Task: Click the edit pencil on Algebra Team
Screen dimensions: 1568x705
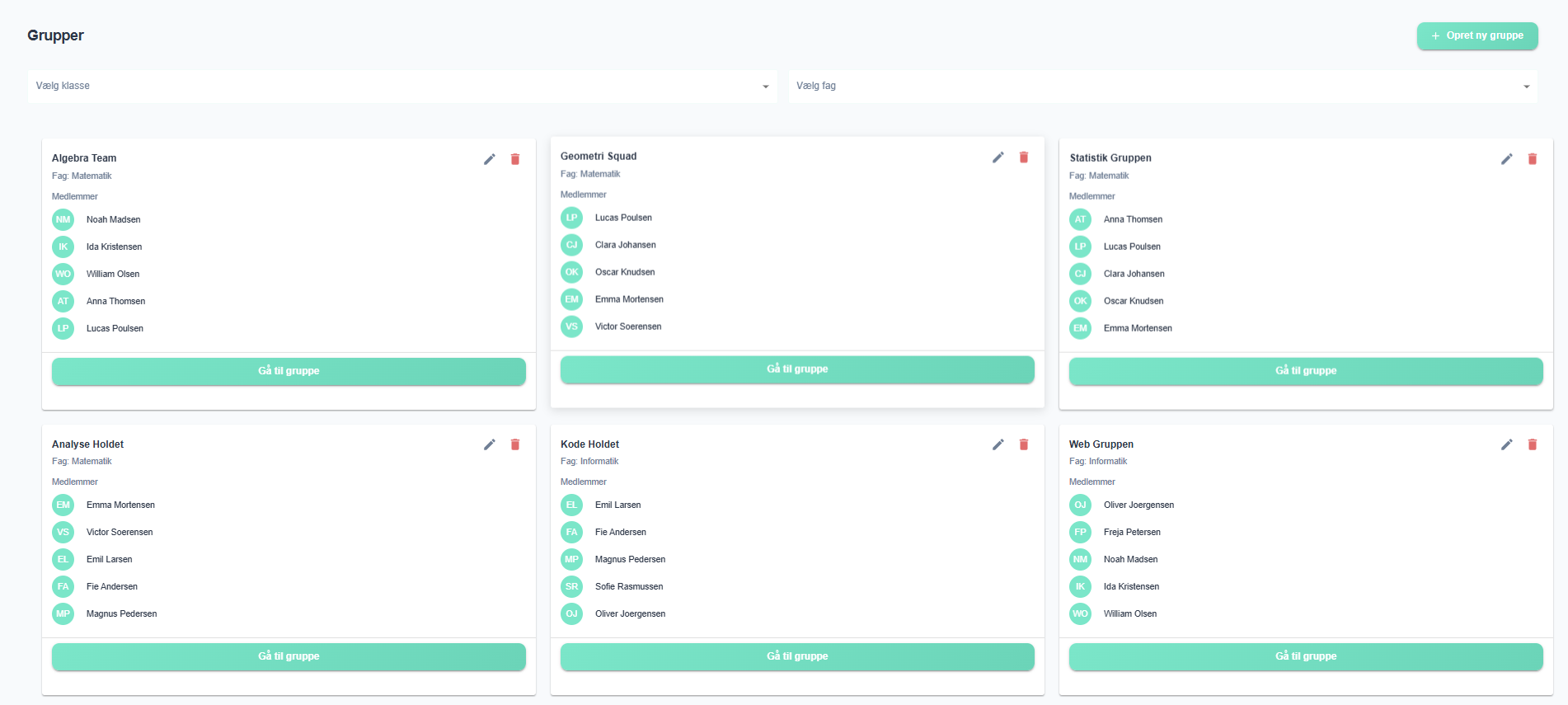Action: click(x=490, y=159)
